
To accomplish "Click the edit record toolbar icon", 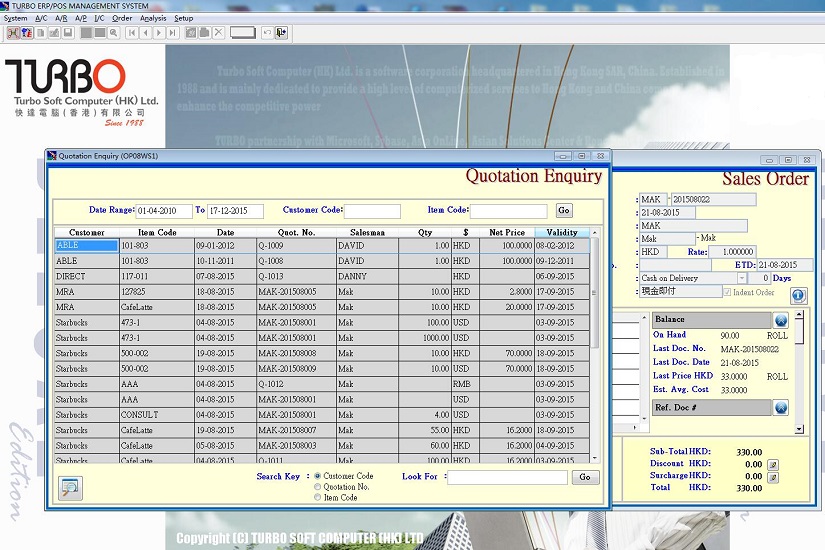I will pos(54,33).
